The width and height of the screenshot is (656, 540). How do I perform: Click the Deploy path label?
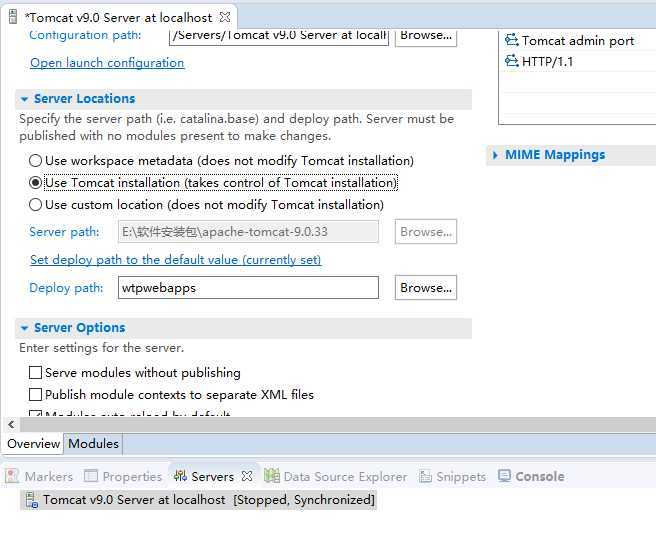[x=66, y=288]
